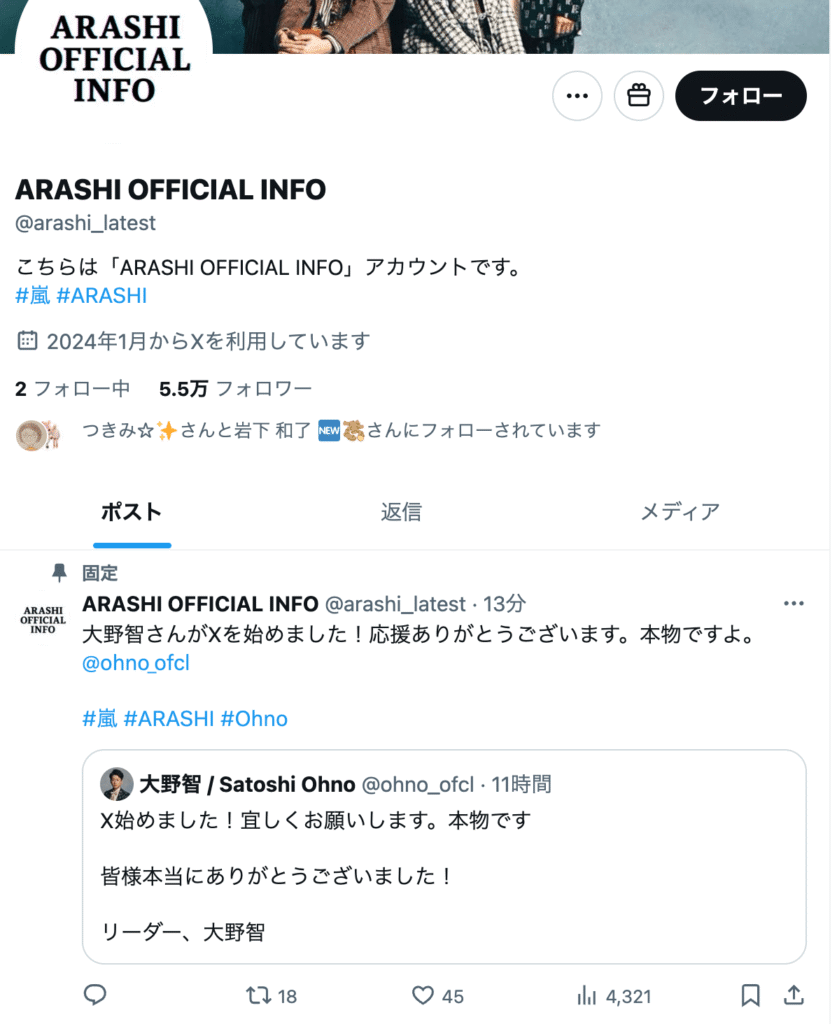Select the ポスト tab
This screenshot has height=1024, width=837.
pyautogui.click(x=132, y=512)
